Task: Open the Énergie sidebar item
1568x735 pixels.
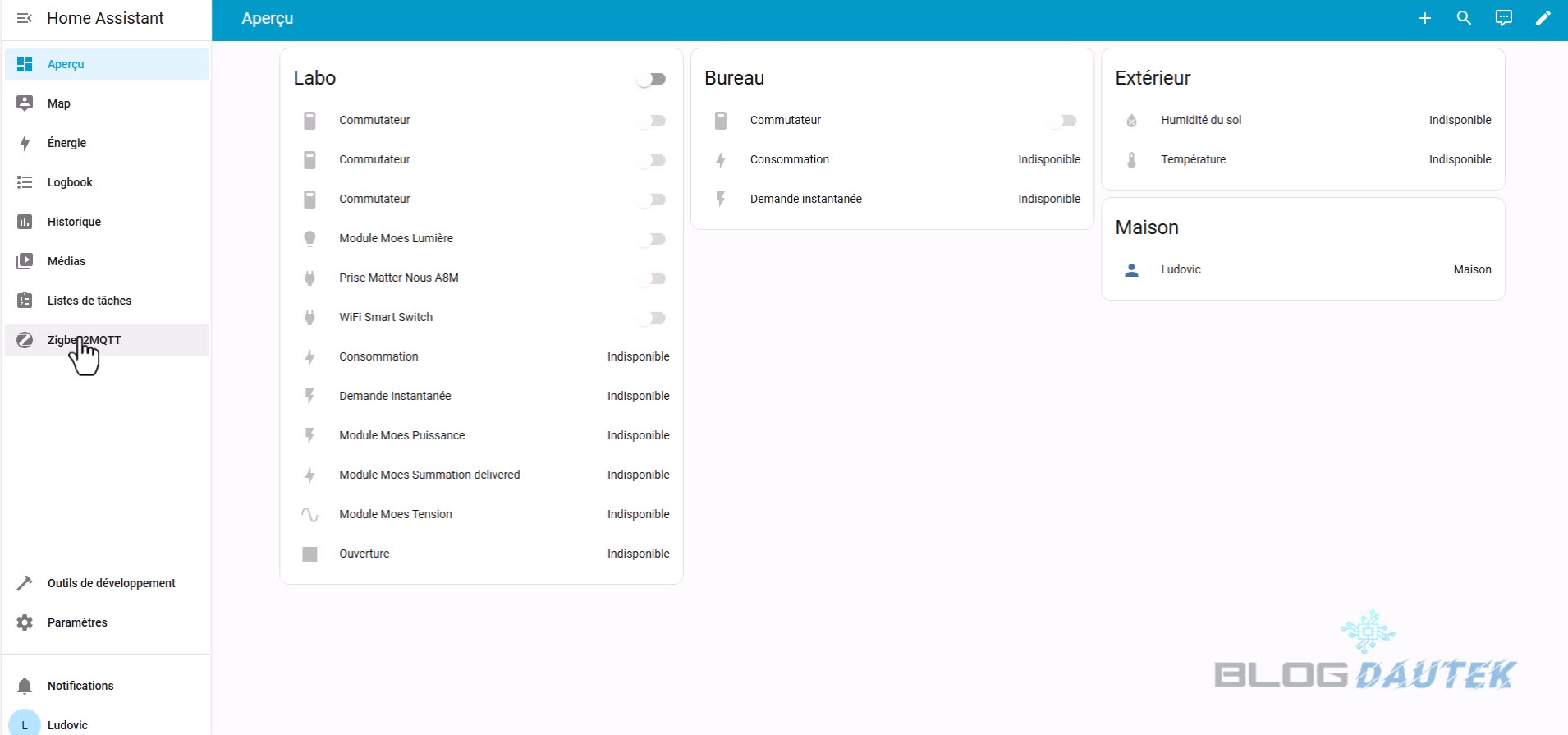Action: (66, 143)
